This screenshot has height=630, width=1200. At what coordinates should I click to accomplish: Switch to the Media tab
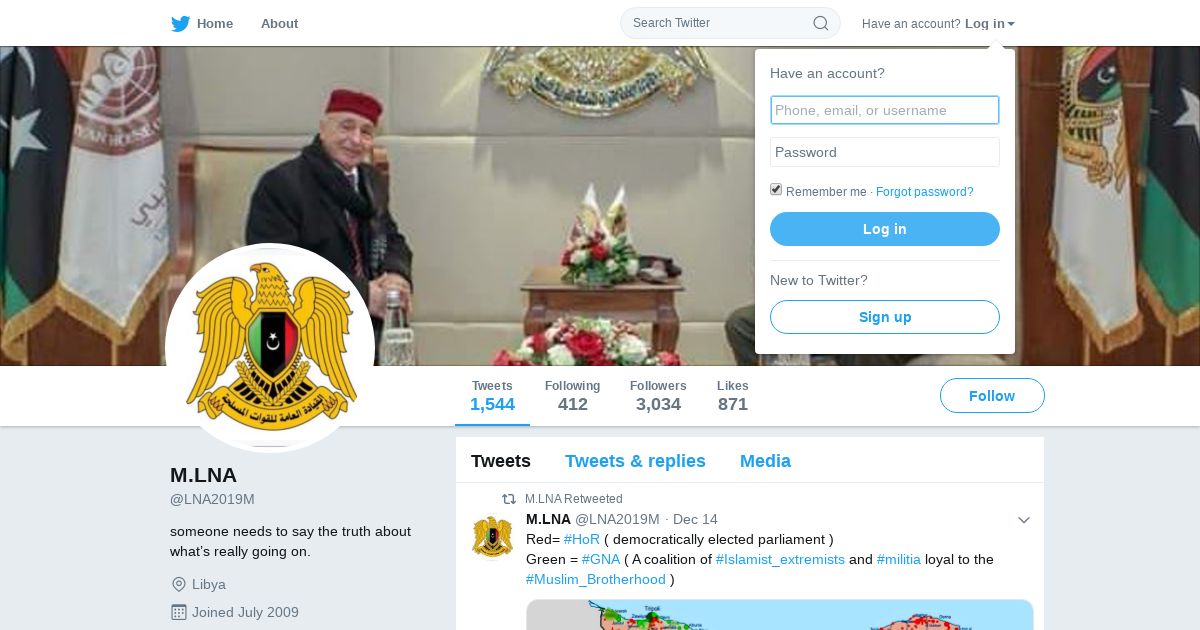(765, 461)
